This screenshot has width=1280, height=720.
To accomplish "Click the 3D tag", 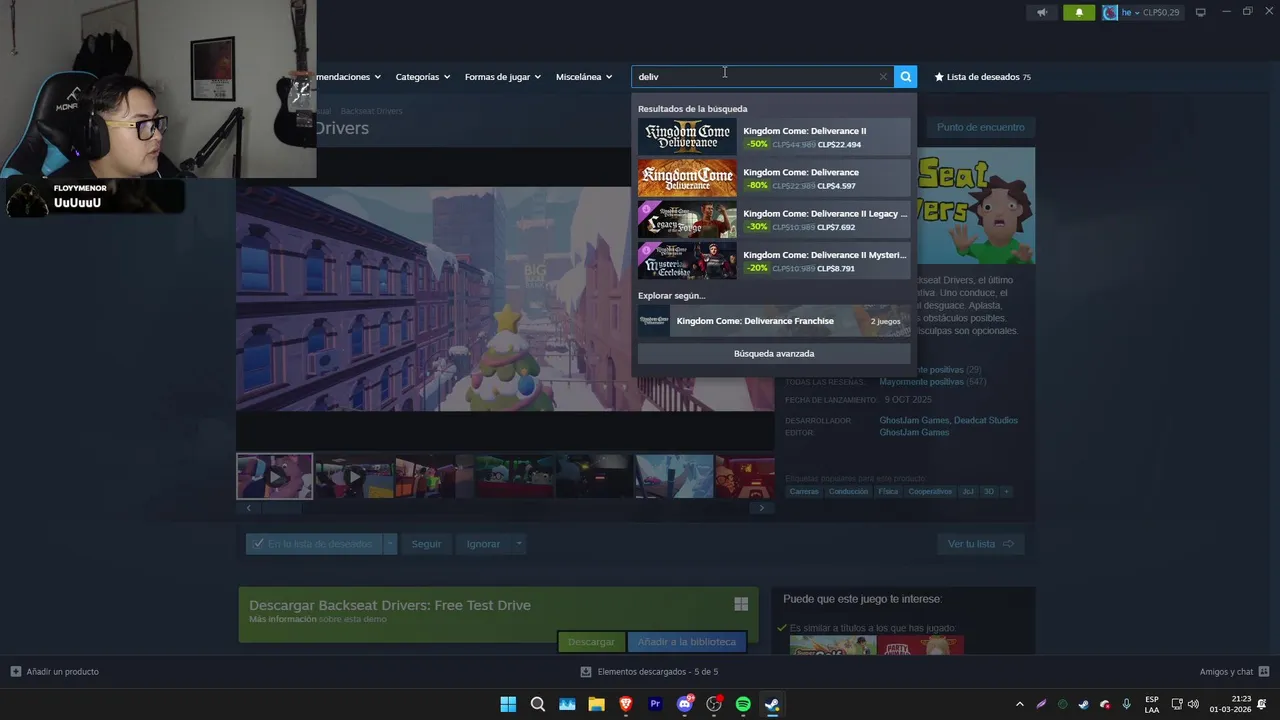I will (989, 492).
